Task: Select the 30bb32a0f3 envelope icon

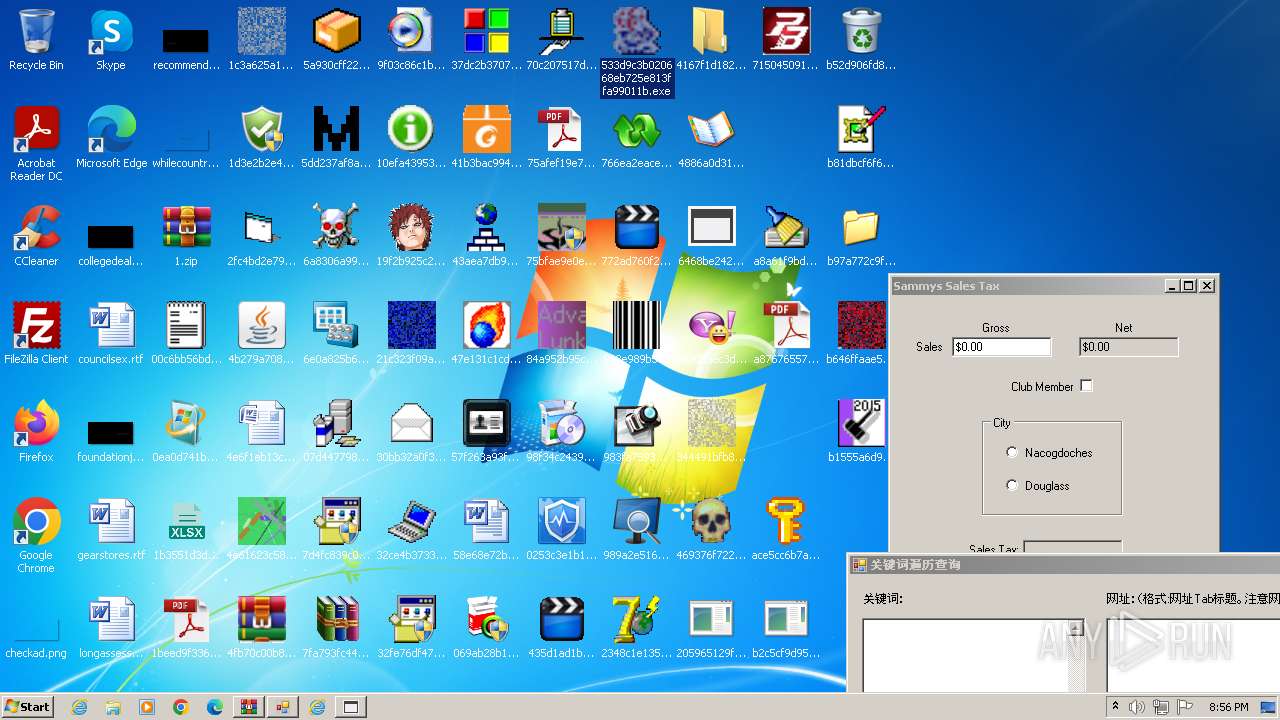Action: pyautogui.click(x=411, y=432)
